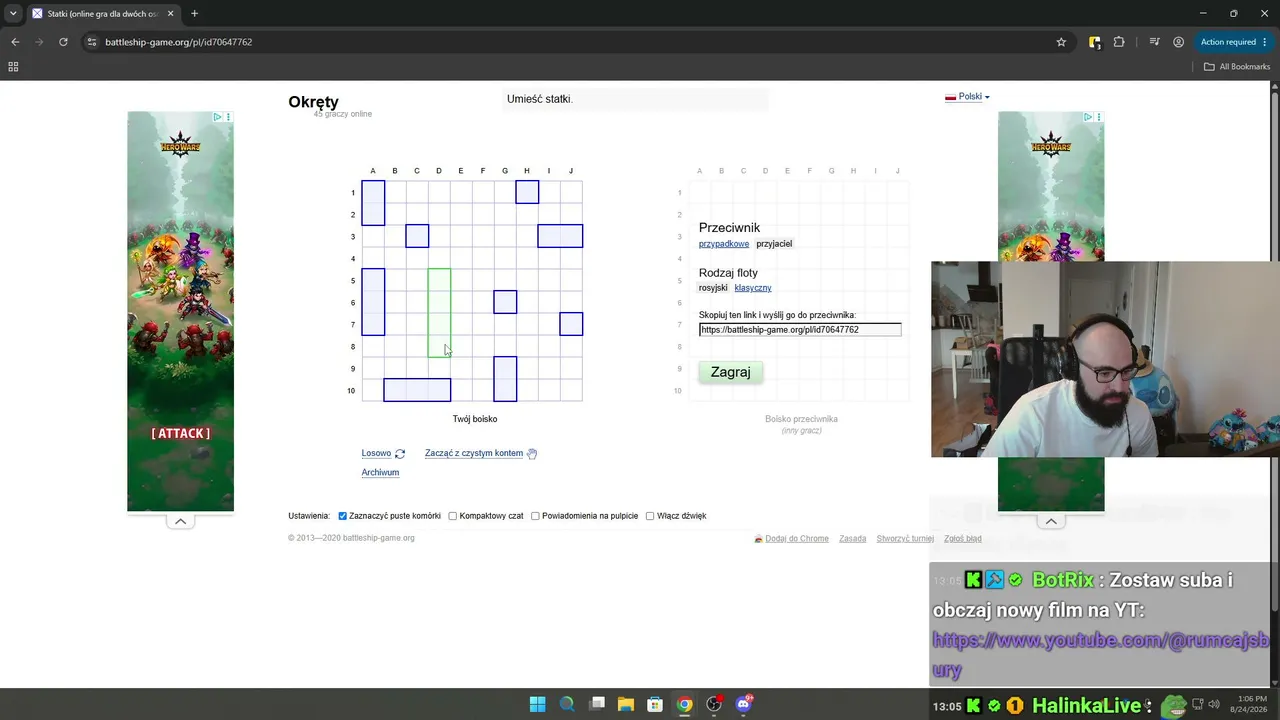Select the przyjaciel opponent option
Image resolution: width=1280 pixels, height=720 pixels.
pyautogui.click(x=774, y=244)
